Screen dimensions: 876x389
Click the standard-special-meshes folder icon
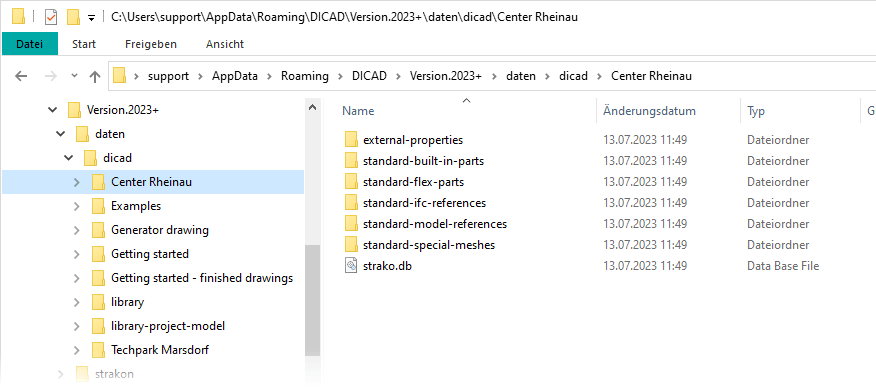tap(351, 245)
